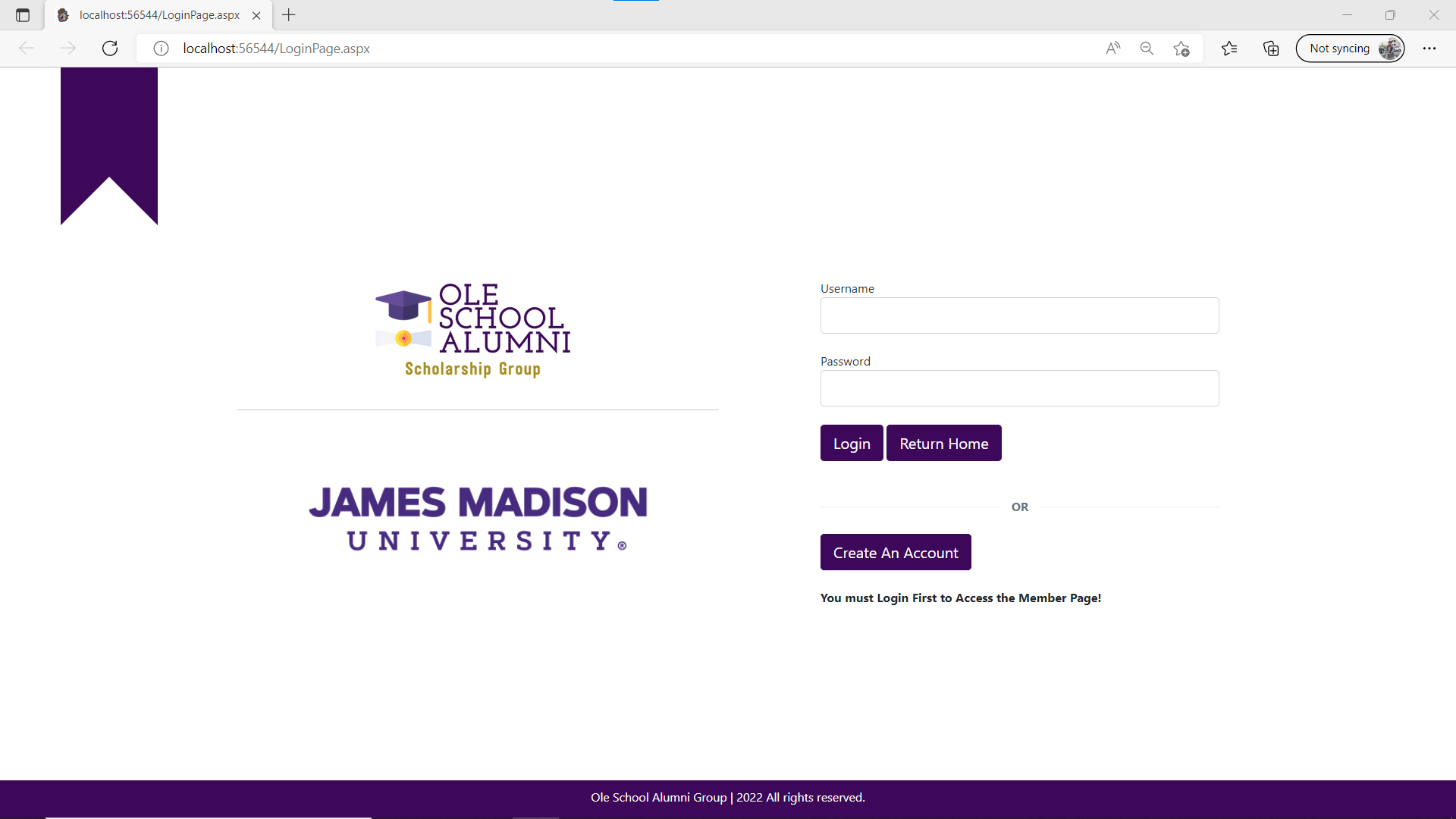Click the Not syncing profile button
This screenshot has height=819, width=1456.
[1350, 49]
